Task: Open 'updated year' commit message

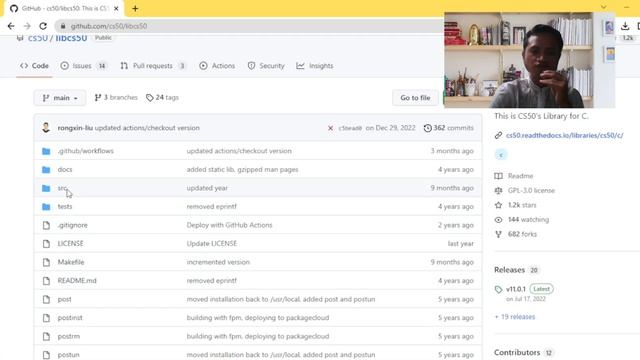Action: 207,188
